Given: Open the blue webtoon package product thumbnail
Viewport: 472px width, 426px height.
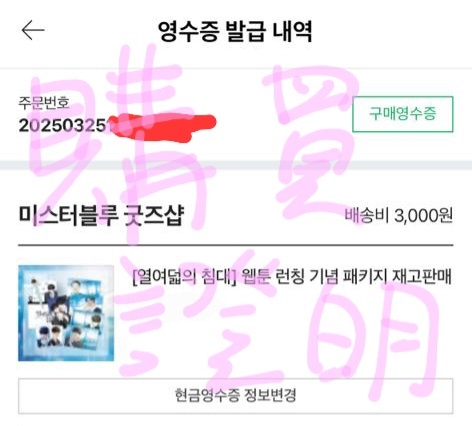Looking at the screenshot, I should point(66,313).
